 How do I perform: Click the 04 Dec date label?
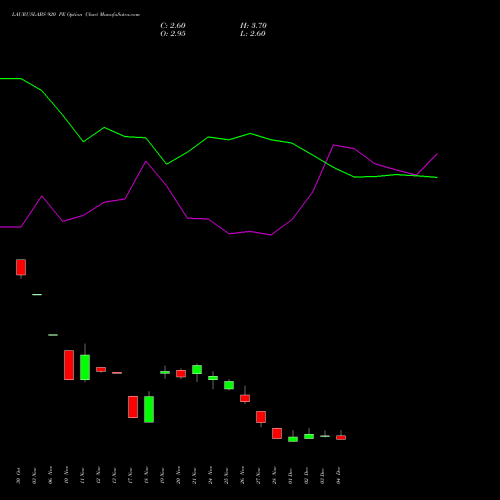coord(338,476)
